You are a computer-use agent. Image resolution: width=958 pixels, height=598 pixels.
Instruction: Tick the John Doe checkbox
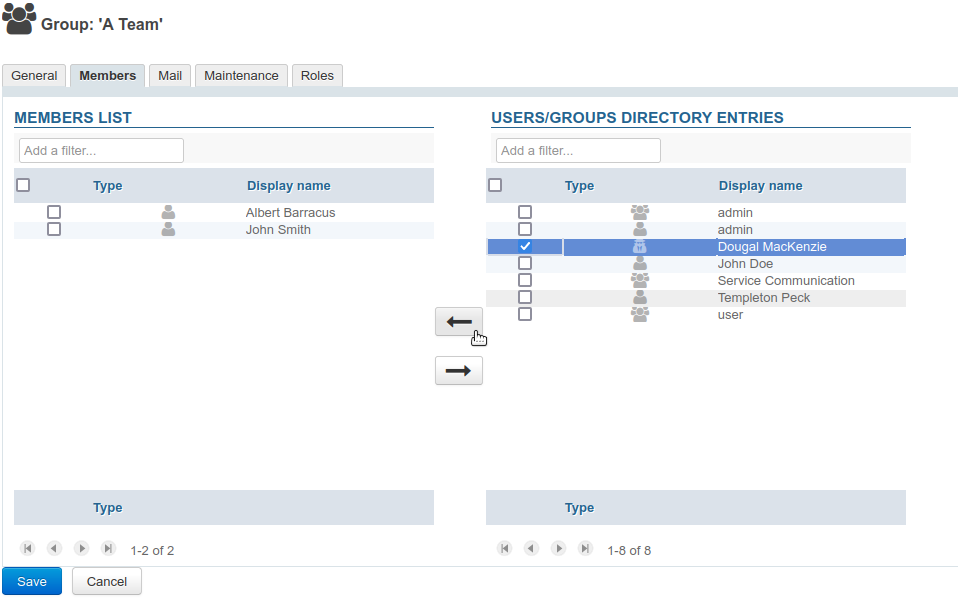pos(525,264)
